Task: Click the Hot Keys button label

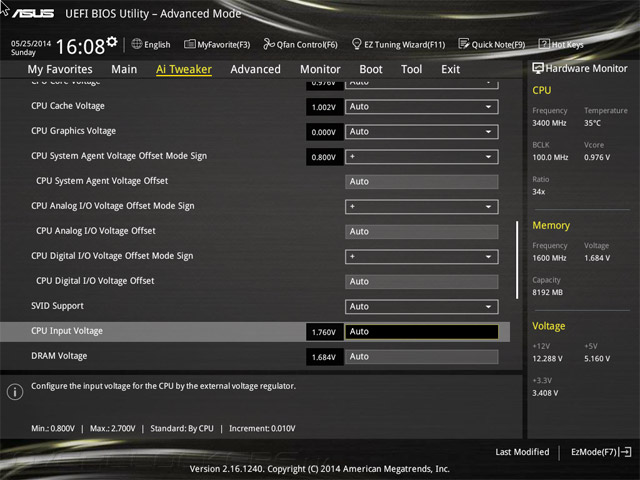Action: pos(567,44)
